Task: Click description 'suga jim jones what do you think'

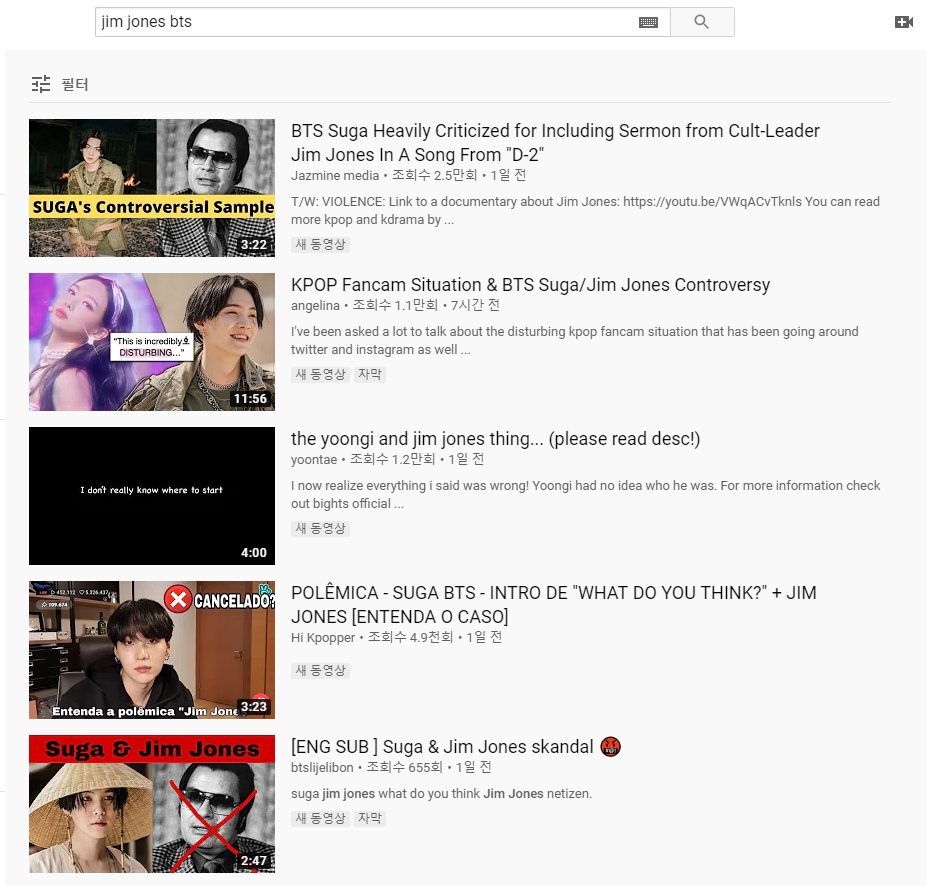Action: (441, 794)
